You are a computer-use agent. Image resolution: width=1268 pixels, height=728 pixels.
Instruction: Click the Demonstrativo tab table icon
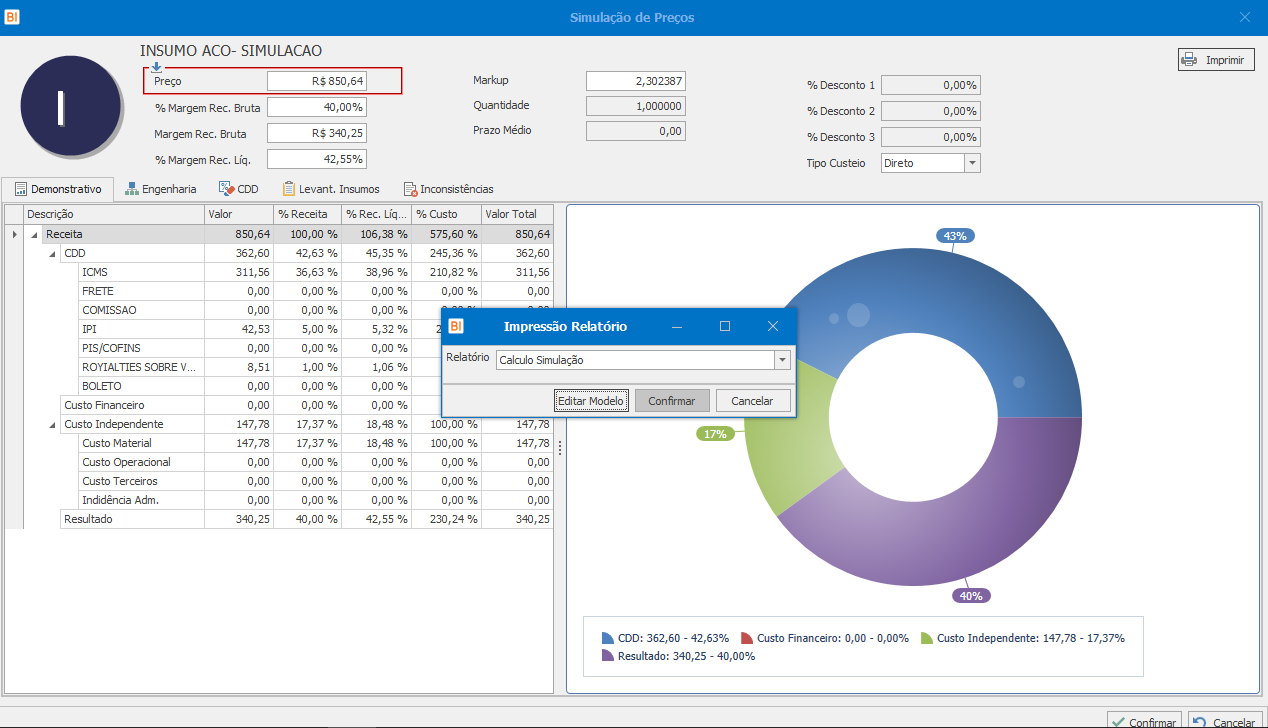pos(20,188)
